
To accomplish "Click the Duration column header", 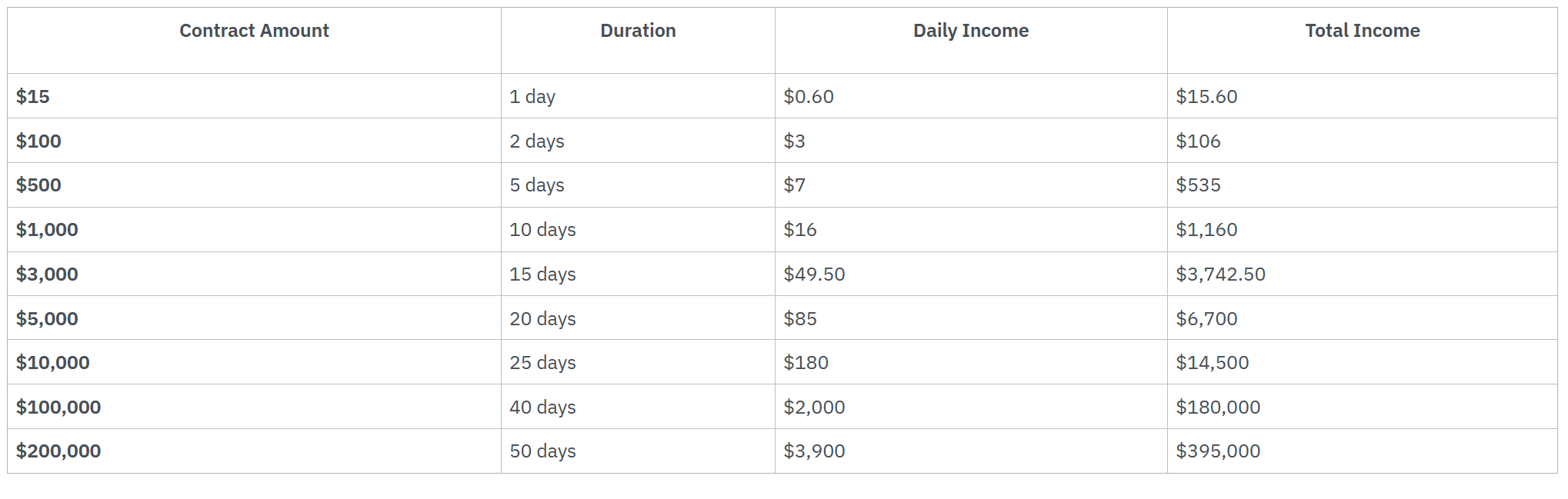I will pyautogui.click(x=638, y=31).
